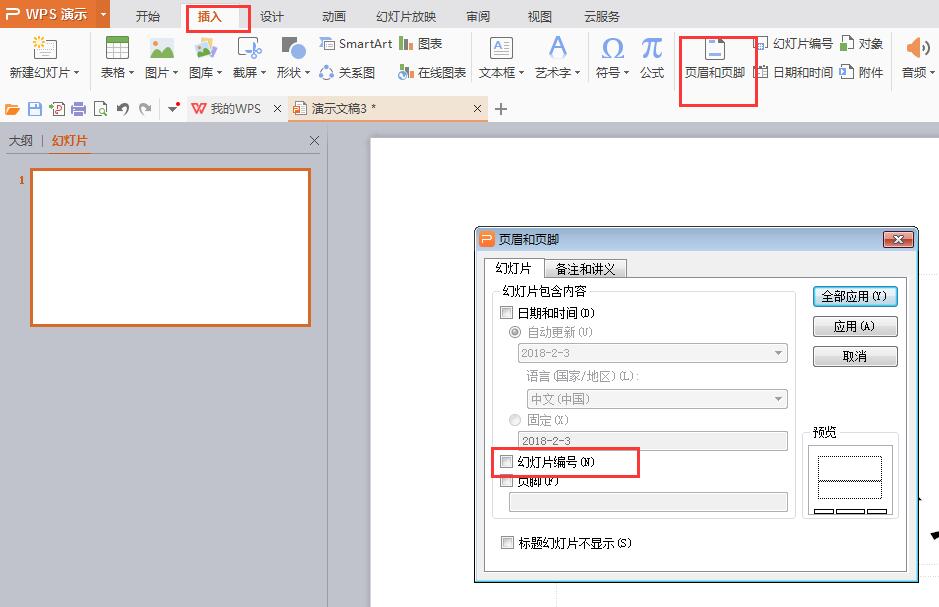The height and width of the screenshot is (607, 939).
Task: Add a new document tab with plus
Action: [x=501, y=109]
